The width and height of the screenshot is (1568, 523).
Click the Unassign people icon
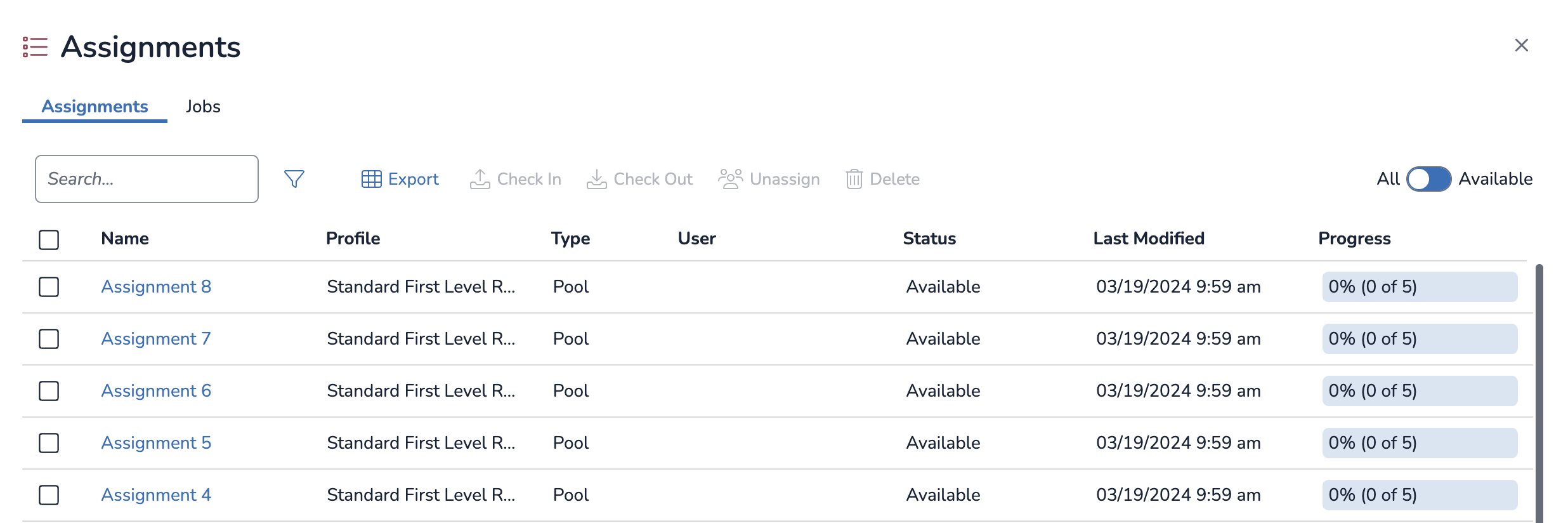coord(730,179)
